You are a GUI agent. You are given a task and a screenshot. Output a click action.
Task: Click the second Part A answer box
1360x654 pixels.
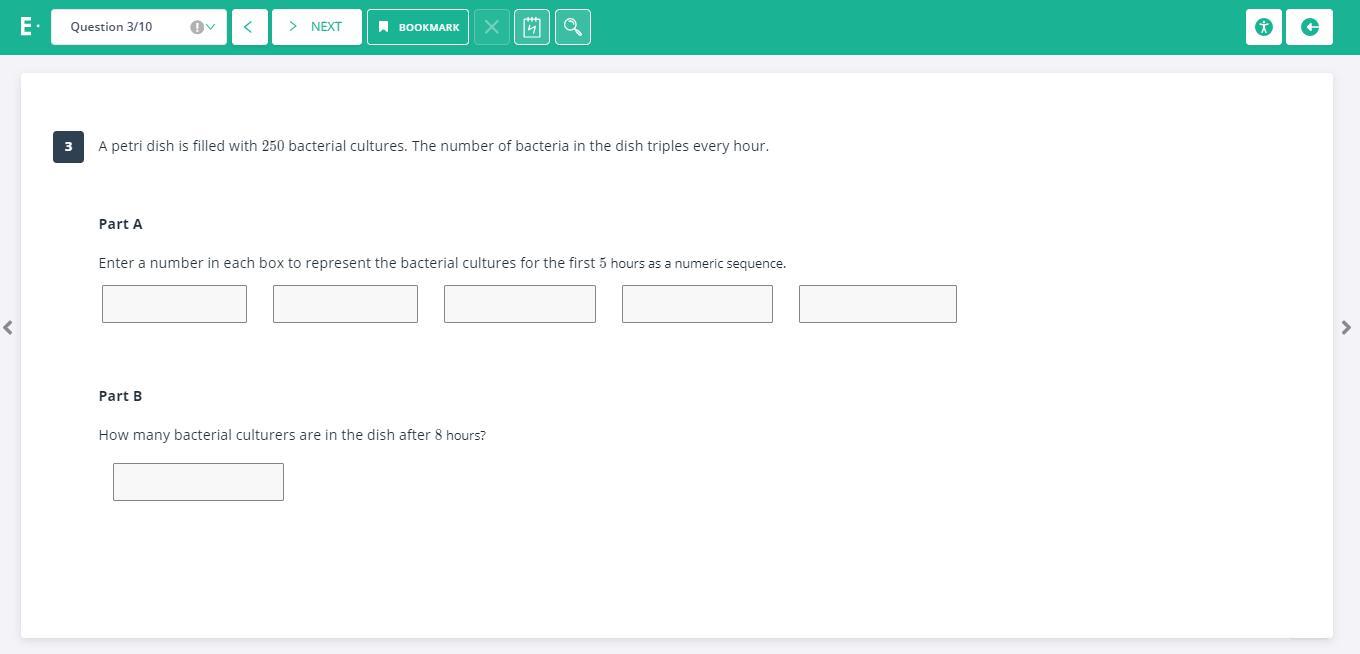click(345, 304)
